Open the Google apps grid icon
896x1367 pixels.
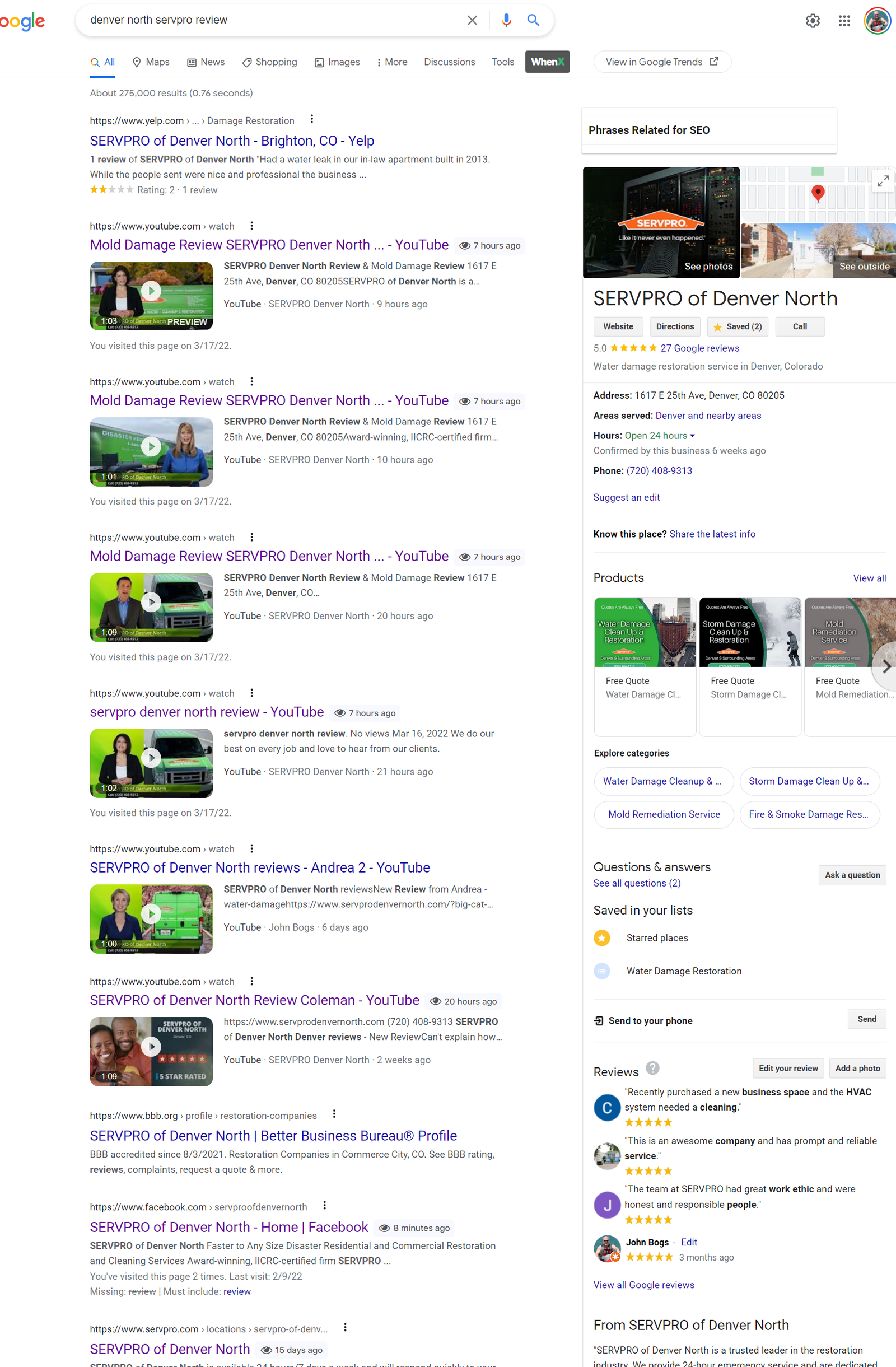pos(844,21)
